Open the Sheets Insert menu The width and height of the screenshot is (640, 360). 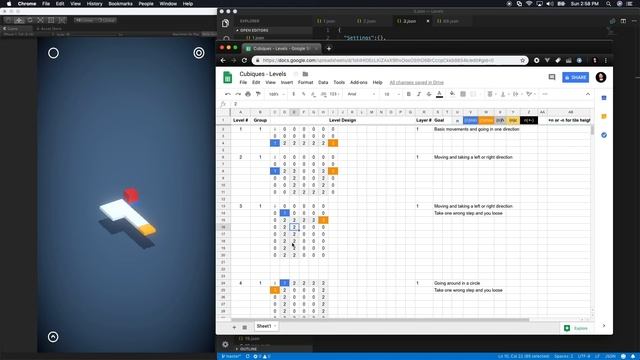click(287, 82)
